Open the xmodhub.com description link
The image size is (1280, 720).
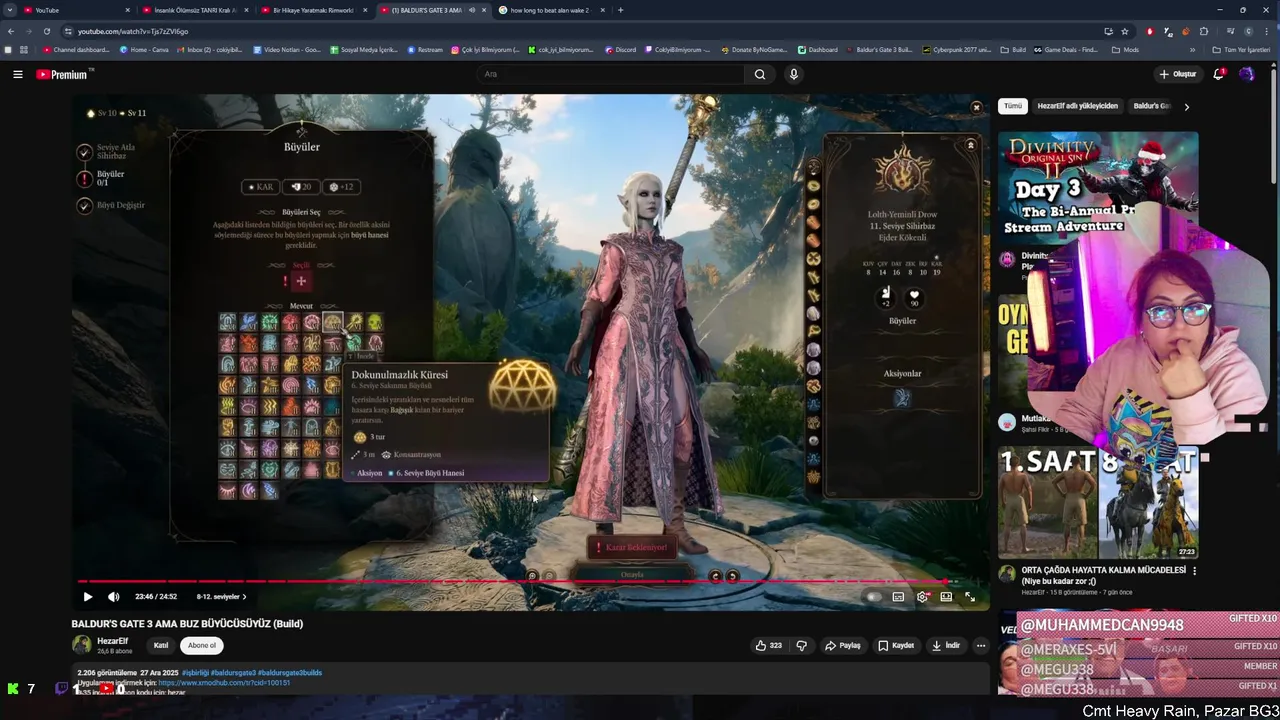(224, 683)
